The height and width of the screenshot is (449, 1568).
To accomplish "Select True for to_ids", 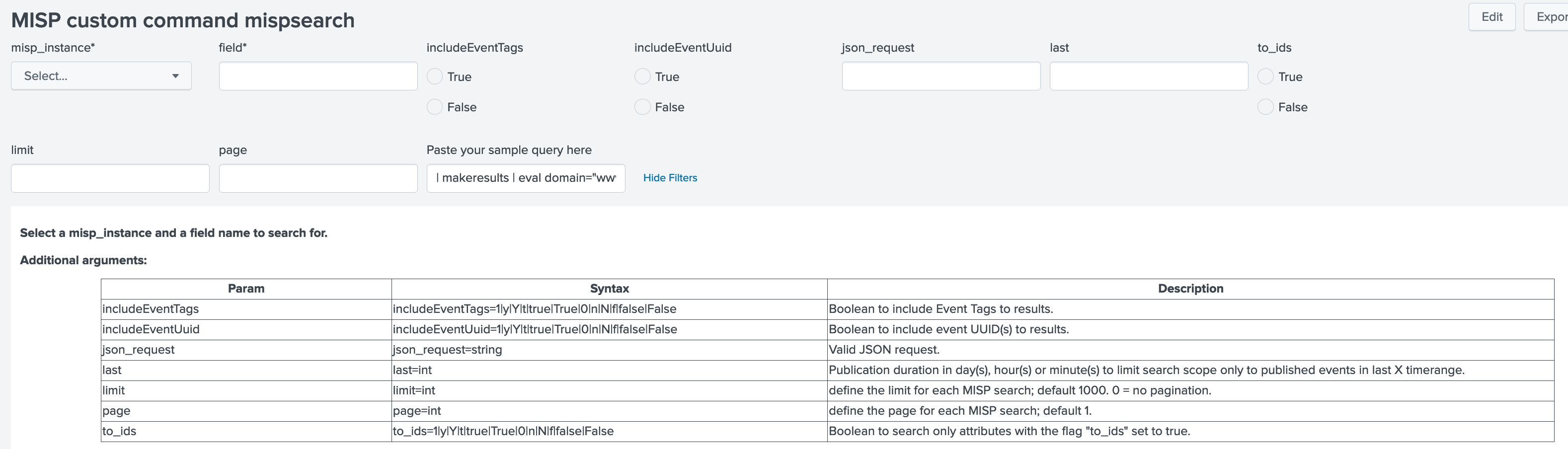I will [x=1265, y=76].
